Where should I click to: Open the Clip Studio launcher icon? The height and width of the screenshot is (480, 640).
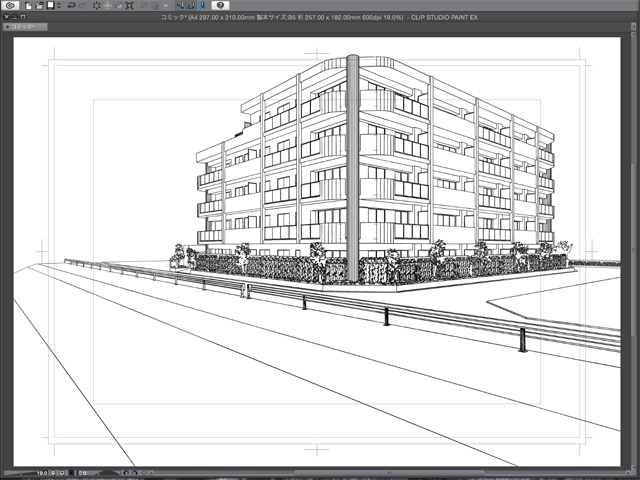10,5
